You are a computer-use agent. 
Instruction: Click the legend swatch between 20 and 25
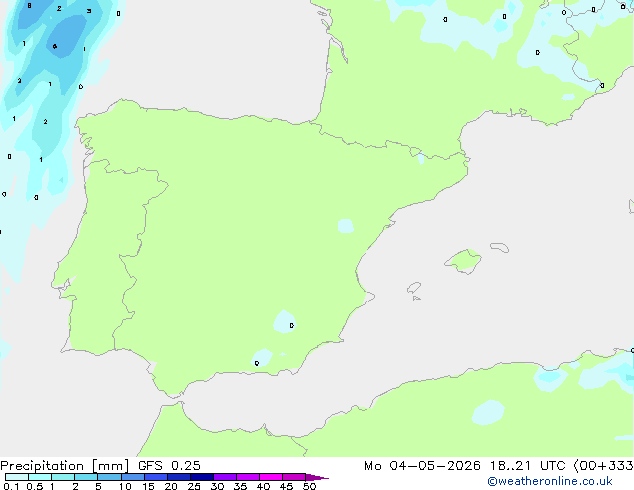[x=179, y=477]
